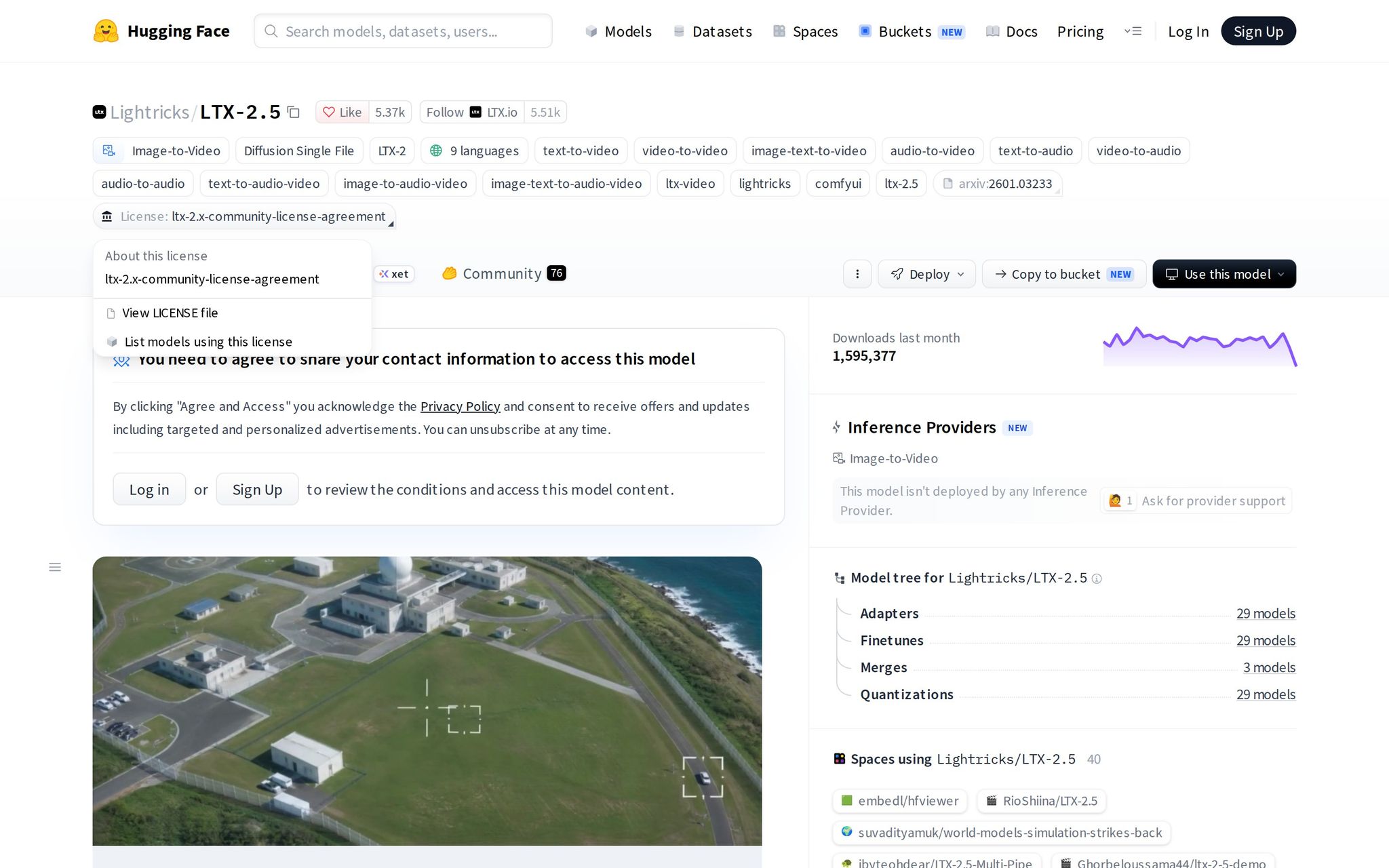1389x868 pixels.
Task: Click the table of contents hamburger icon
Action: click(55, 567)
